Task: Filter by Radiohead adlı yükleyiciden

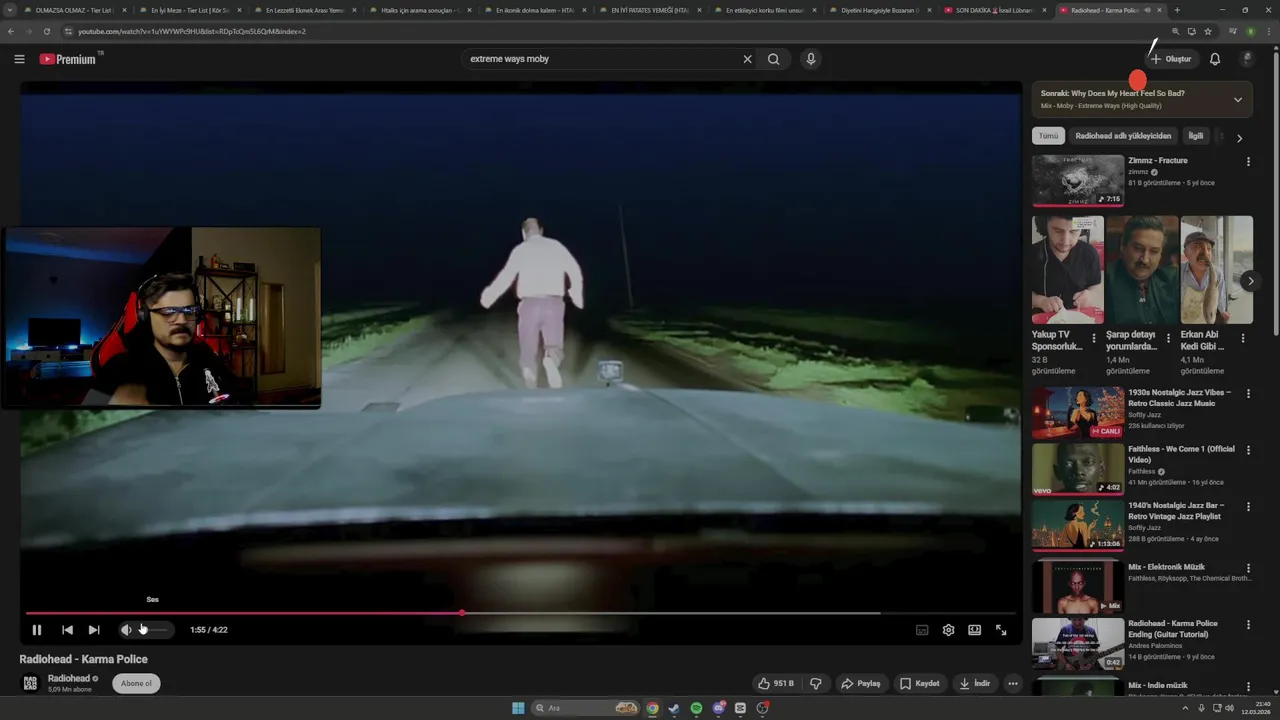Action: 1123,136
